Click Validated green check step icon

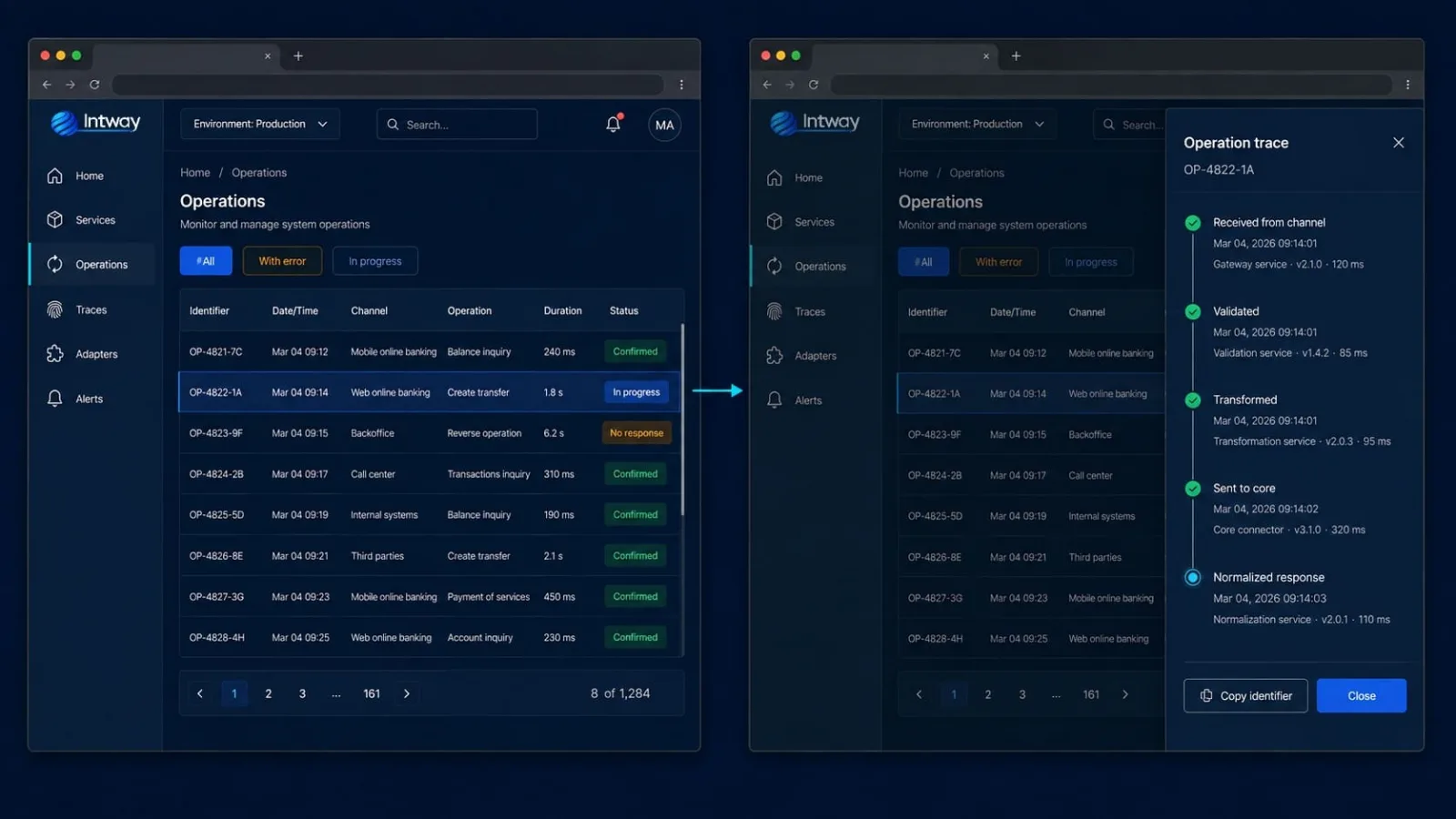click(x=1193, y=311)
